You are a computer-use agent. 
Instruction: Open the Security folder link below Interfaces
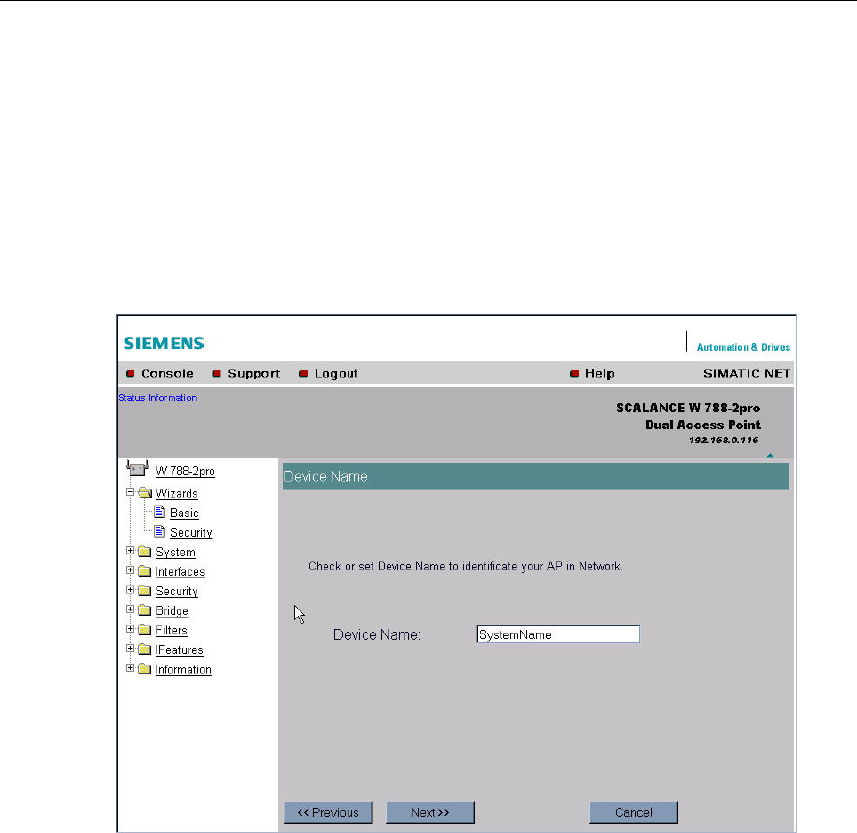(177, 591)
